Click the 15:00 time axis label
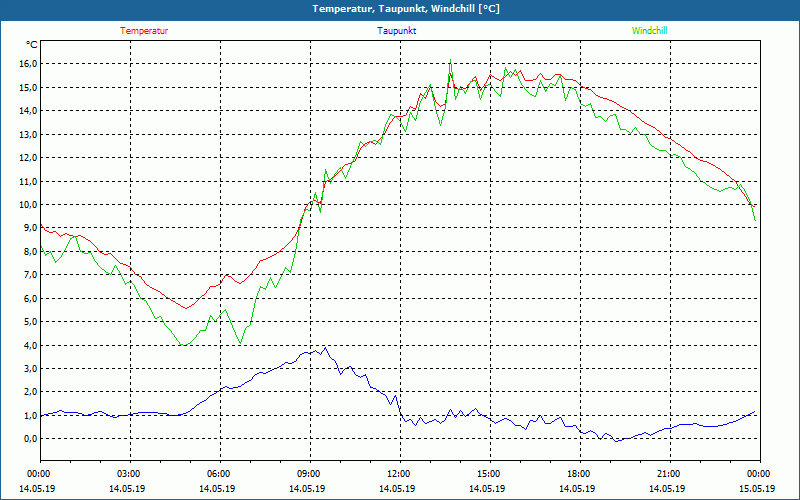The height and width of the screenshot is (500, 800). tap(488, 474)
